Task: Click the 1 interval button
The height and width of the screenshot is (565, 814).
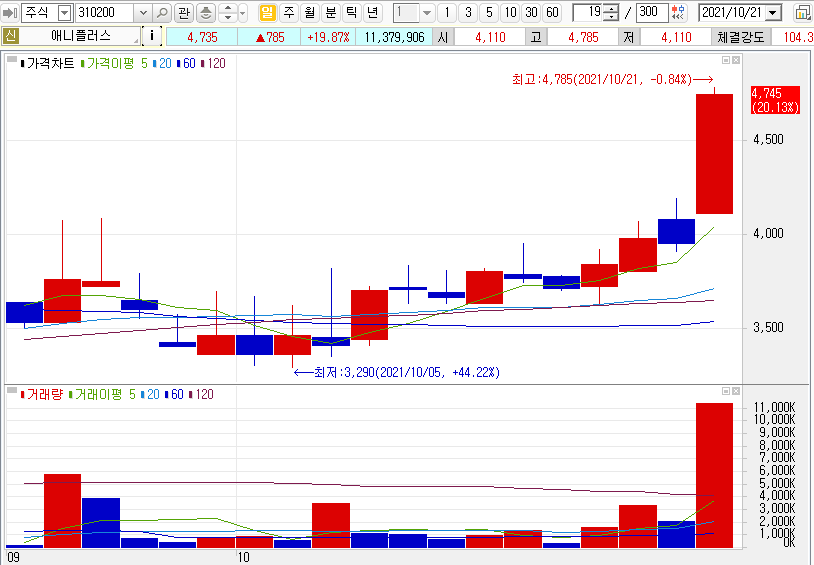Action: [447, 12]
